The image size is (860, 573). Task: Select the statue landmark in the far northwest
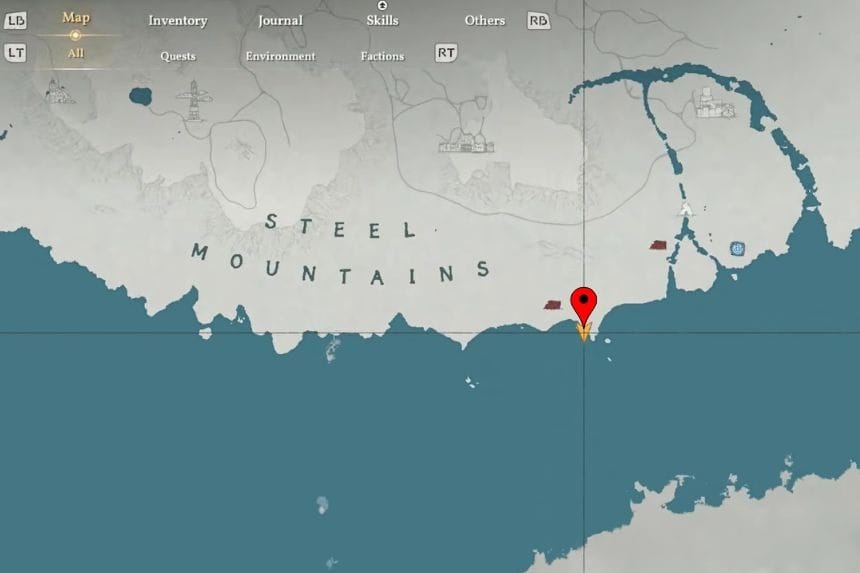point(59,92)
